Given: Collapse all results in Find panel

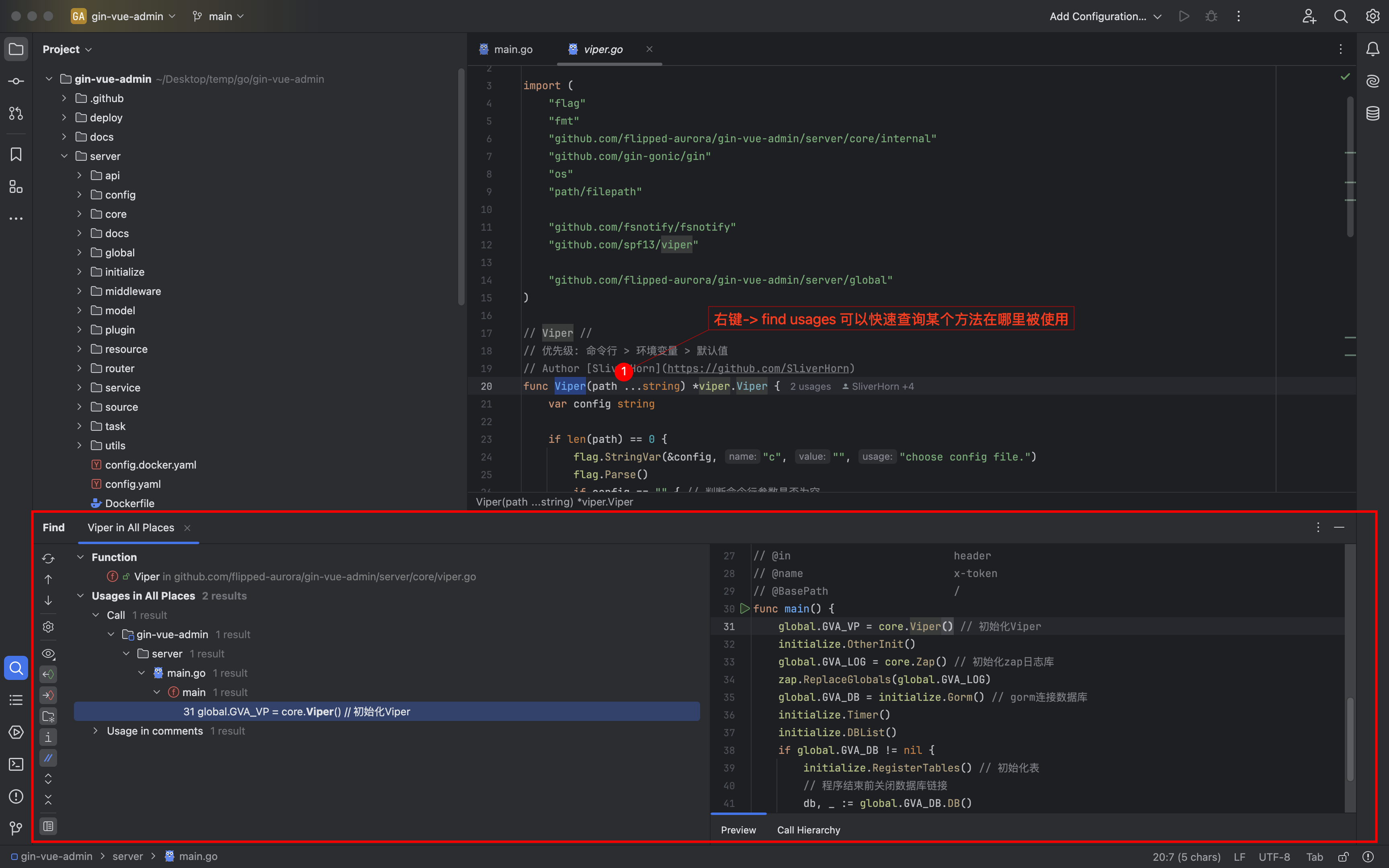Looking at the screenshot, I should point(48,800).
